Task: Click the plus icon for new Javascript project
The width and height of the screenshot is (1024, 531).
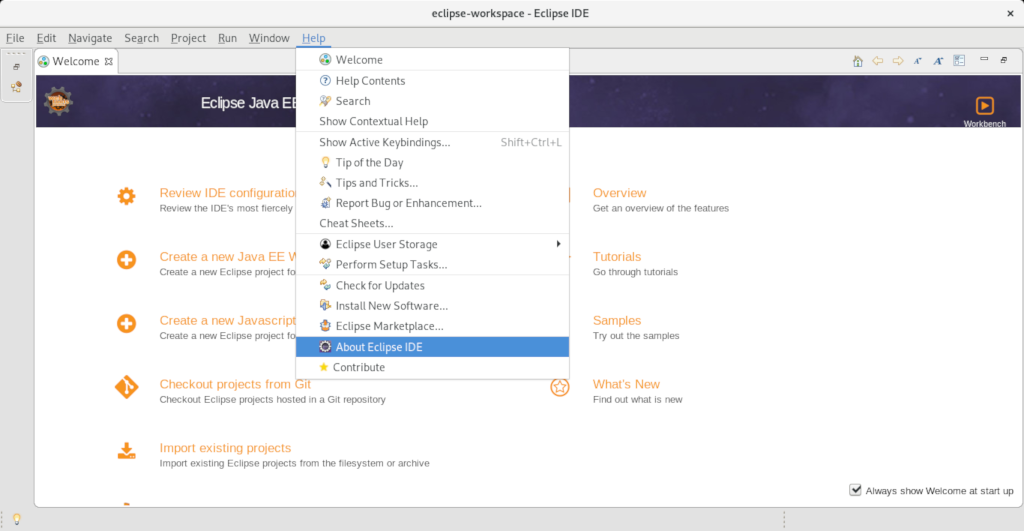Action: pos(127,323)
